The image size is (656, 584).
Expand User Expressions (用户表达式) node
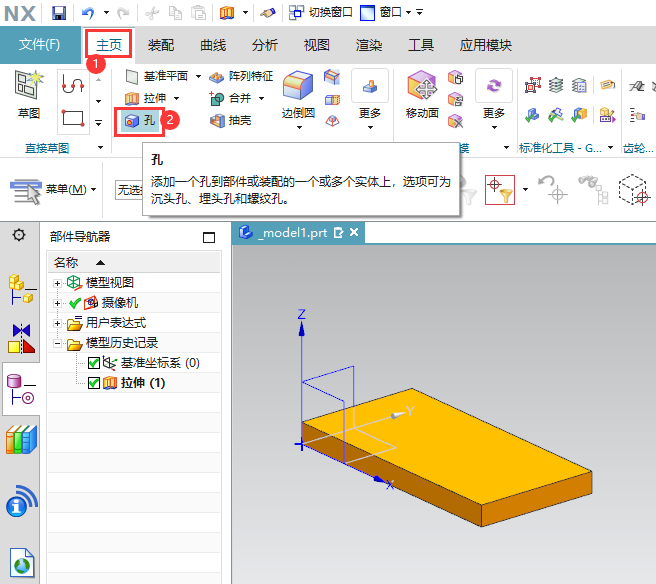[57, 323]
